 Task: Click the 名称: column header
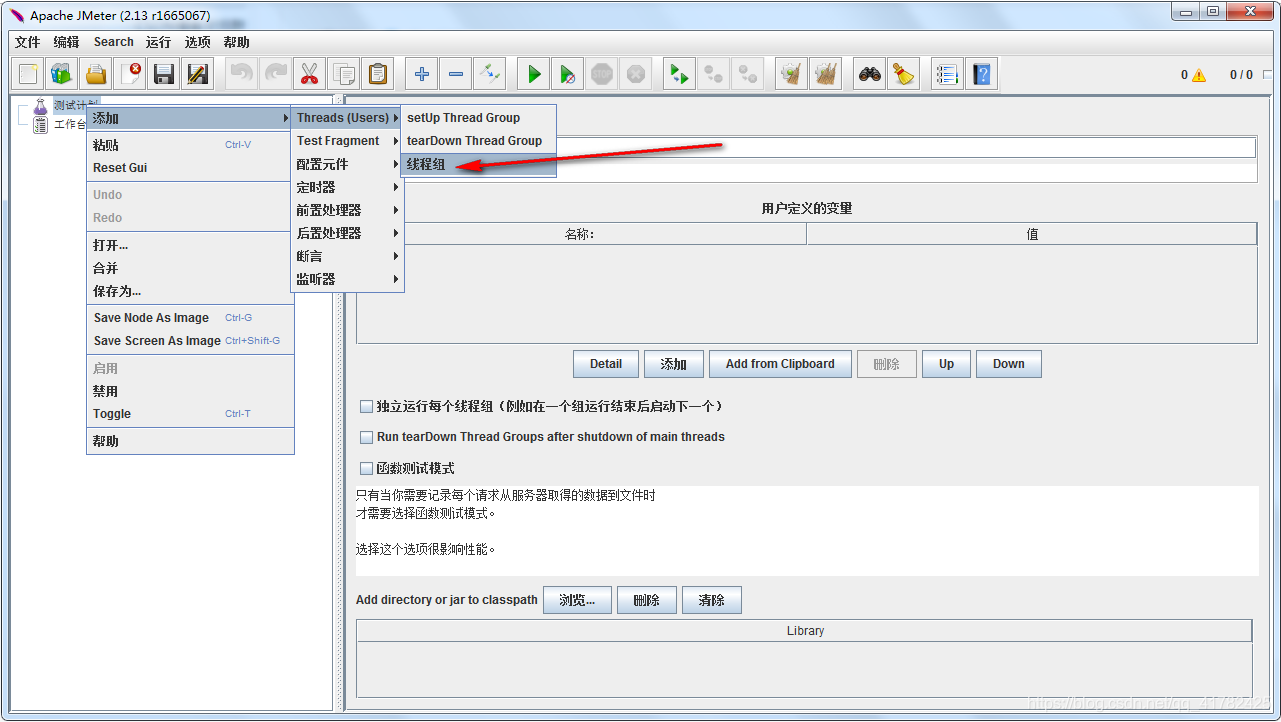click(x=580, y=234)
